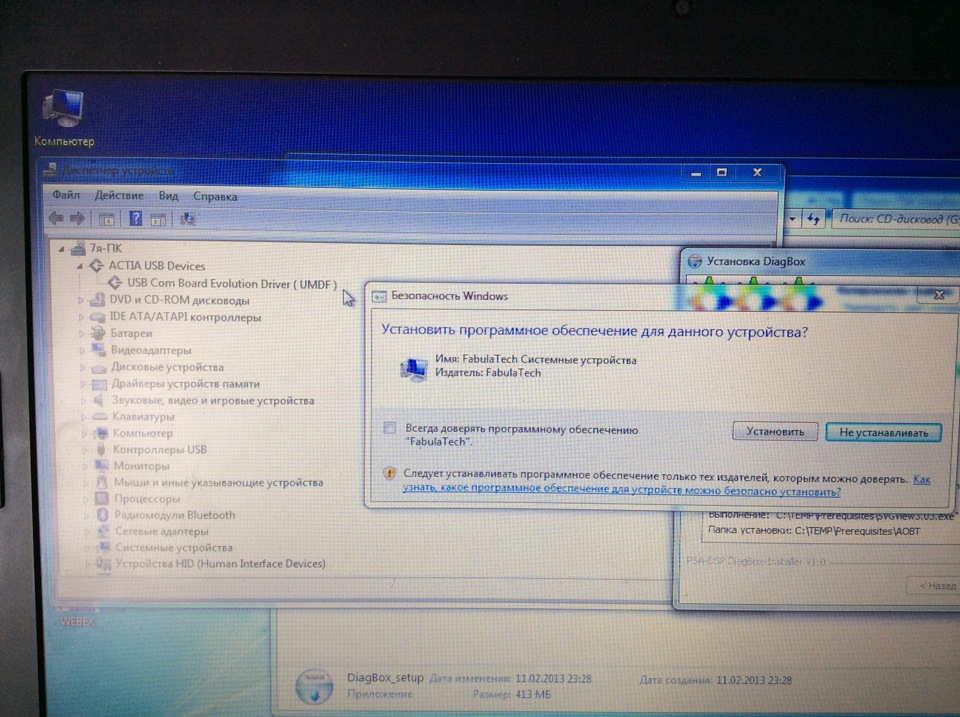Click the Видеоадаптеры display adapter icon

coord(99,350)
